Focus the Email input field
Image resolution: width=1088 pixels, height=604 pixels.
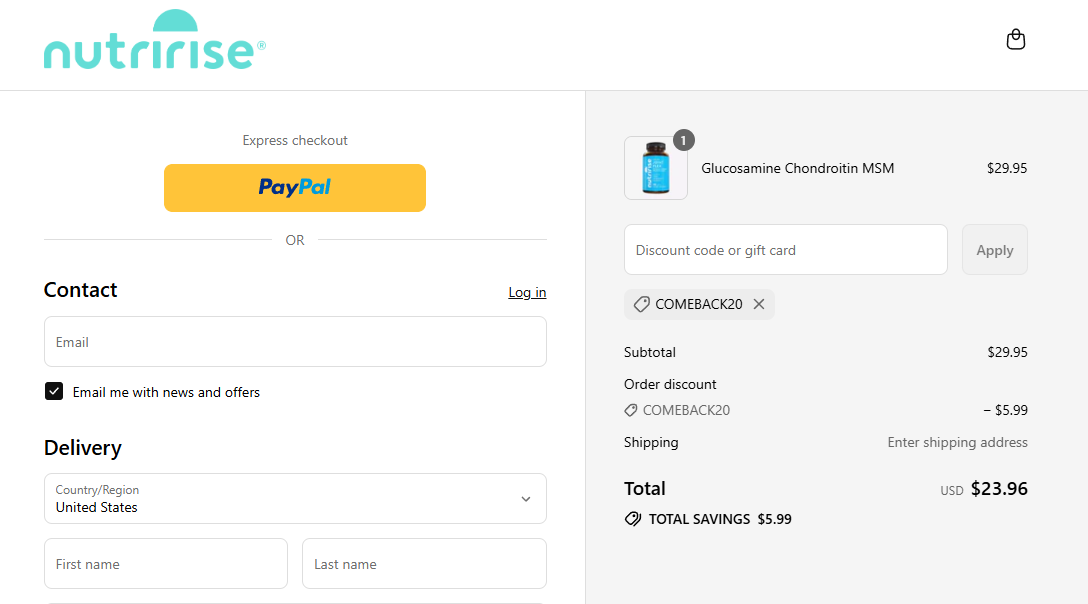[295, 342]
